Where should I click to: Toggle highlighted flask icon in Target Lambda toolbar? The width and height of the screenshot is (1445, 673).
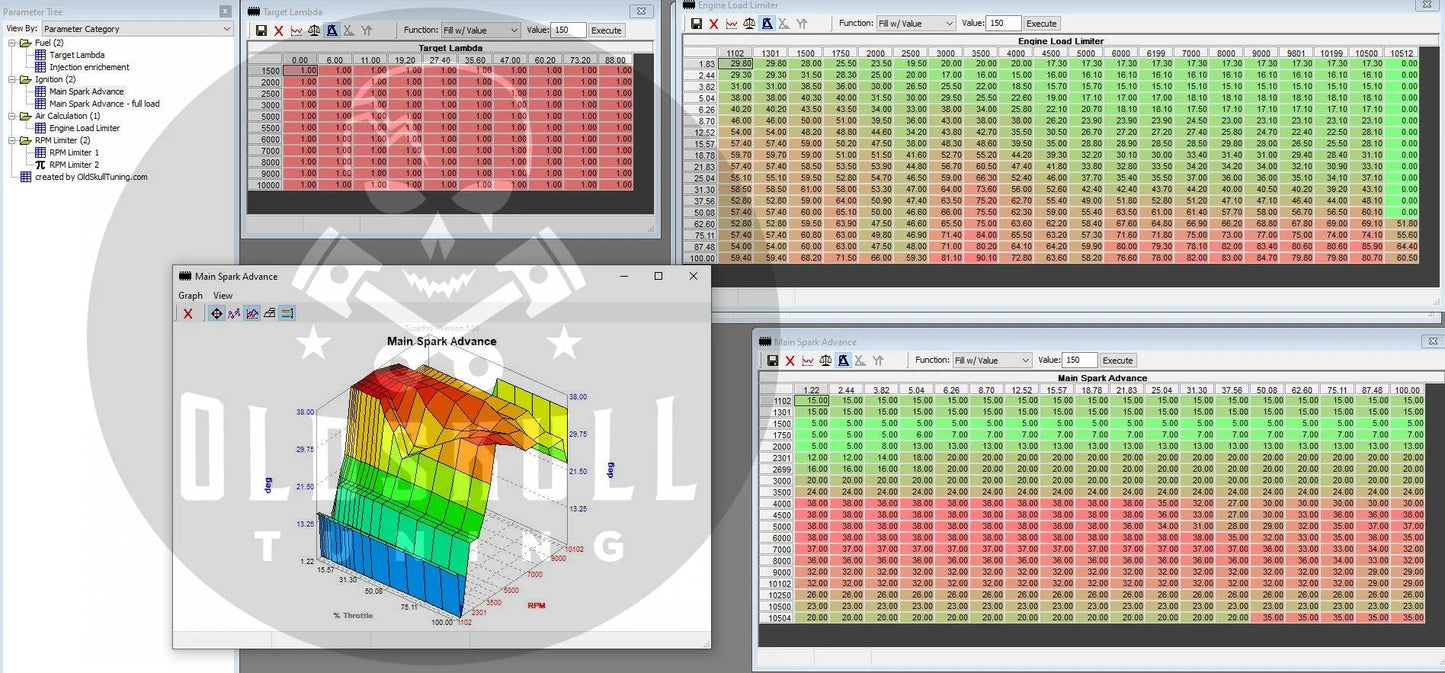[332, 31]
